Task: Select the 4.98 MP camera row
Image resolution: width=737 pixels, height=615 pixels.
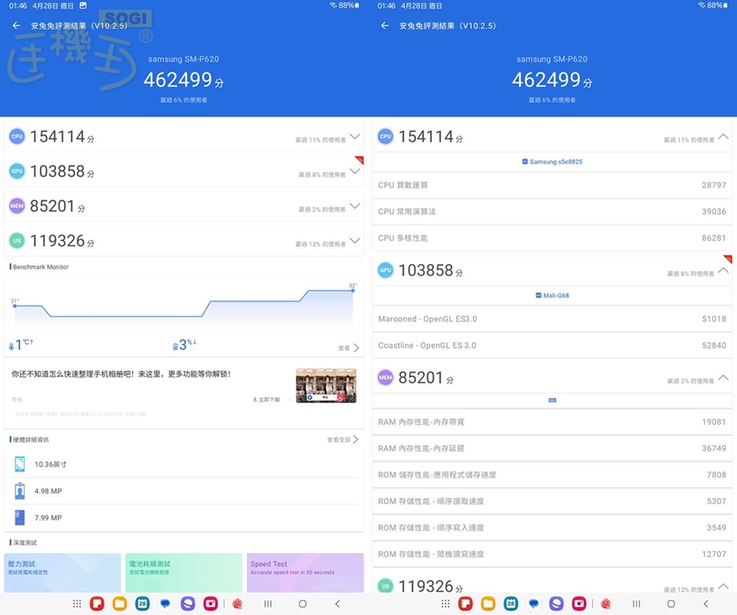Action: coord(184,491)
